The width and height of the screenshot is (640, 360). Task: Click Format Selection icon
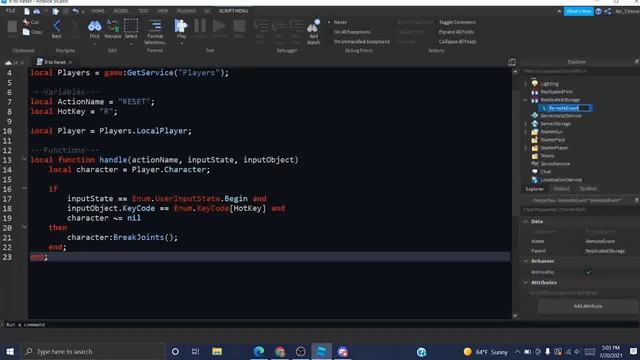(x=155, y=26)
